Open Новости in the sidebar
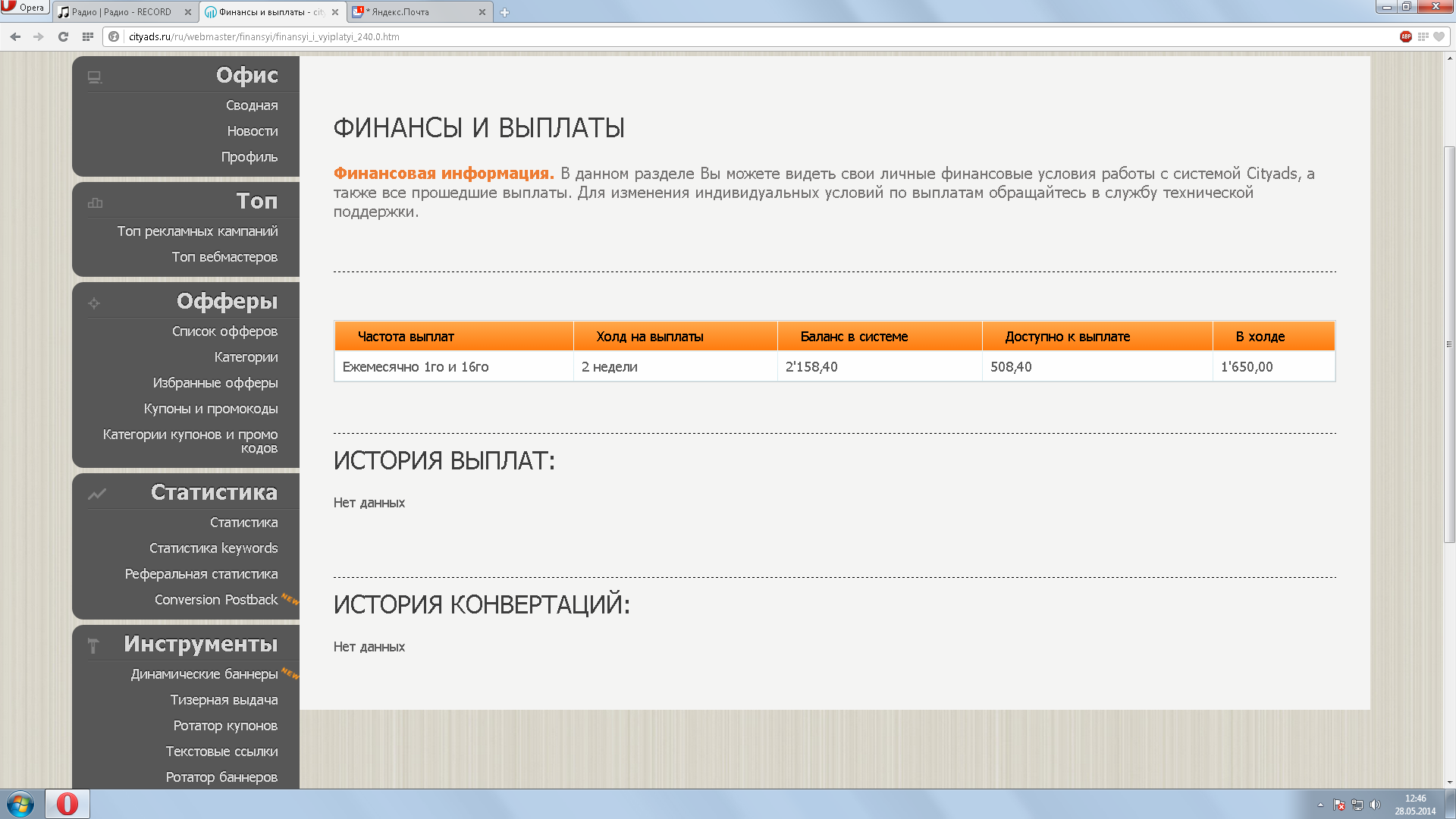Image resolution: width=1456 pixels, height=819 pixels. tap(253, 131)
